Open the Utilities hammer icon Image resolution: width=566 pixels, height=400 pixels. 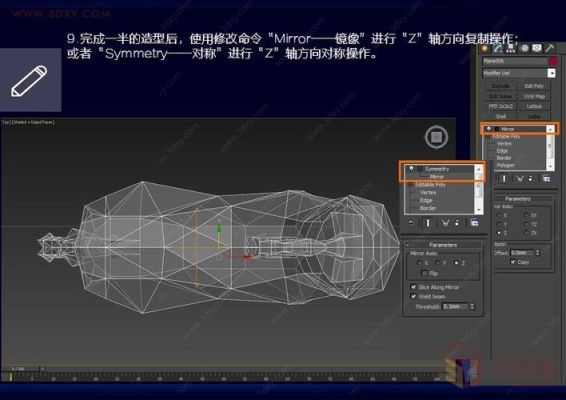click(x=550, y=48)
